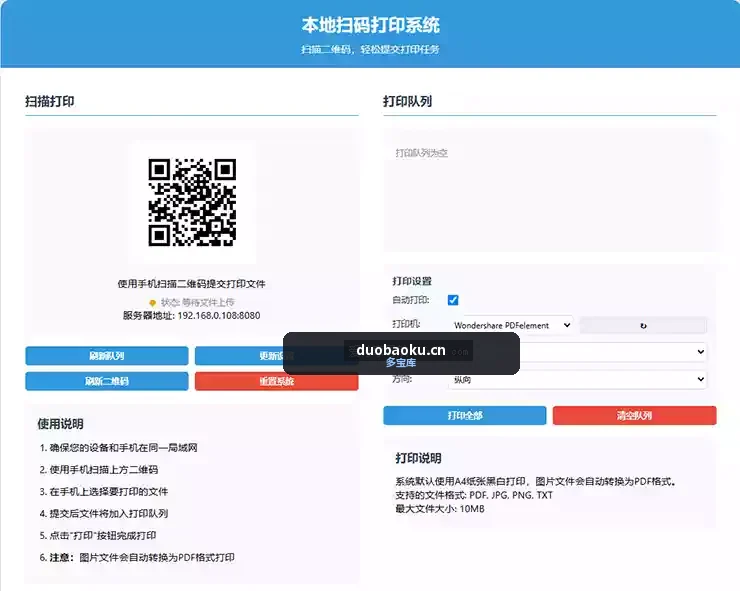
Task: Click the red 重置系统 button
Action: point(277,381)
